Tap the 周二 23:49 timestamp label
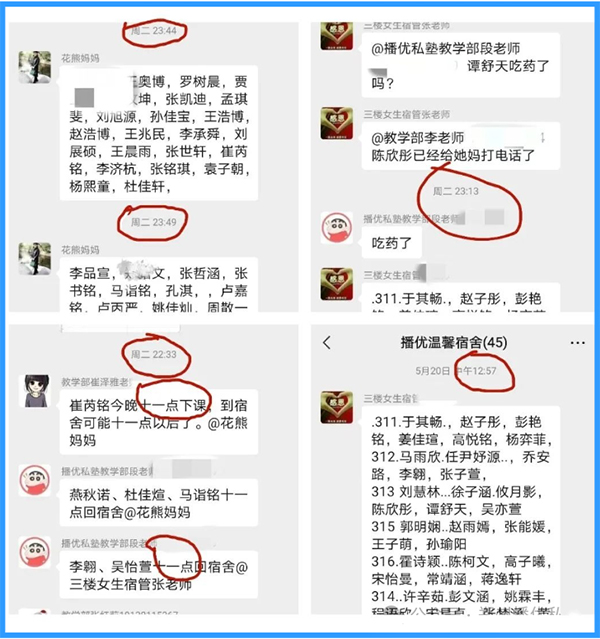Viewport: 600px width, 639px height. pyautogui.click(x=154, y=222)
